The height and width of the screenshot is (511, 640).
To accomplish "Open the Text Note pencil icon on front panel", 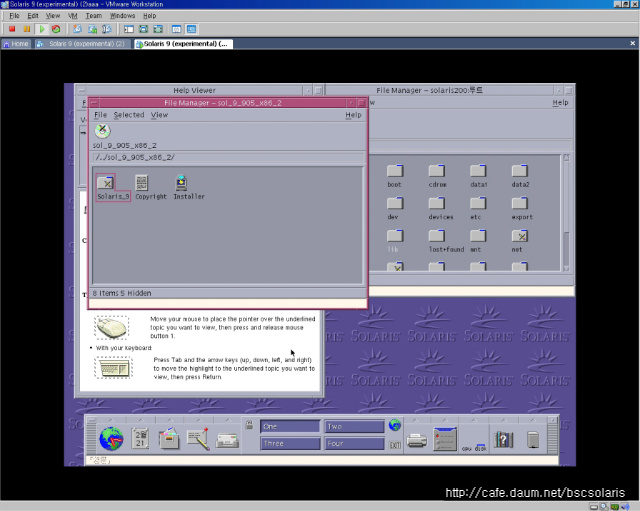I will point(198,439).
